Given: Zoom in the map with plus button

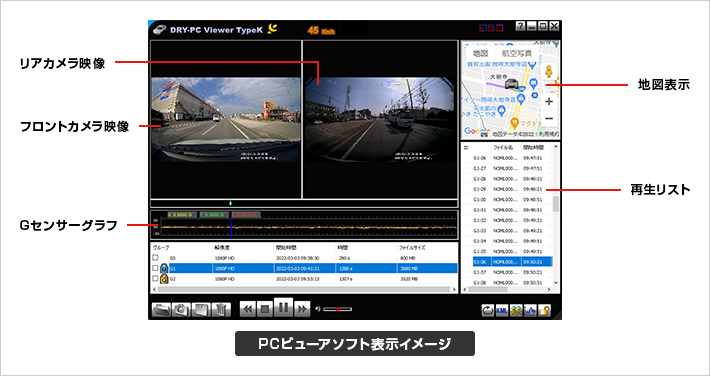Looking at the screenshot, I should point(549,101).
